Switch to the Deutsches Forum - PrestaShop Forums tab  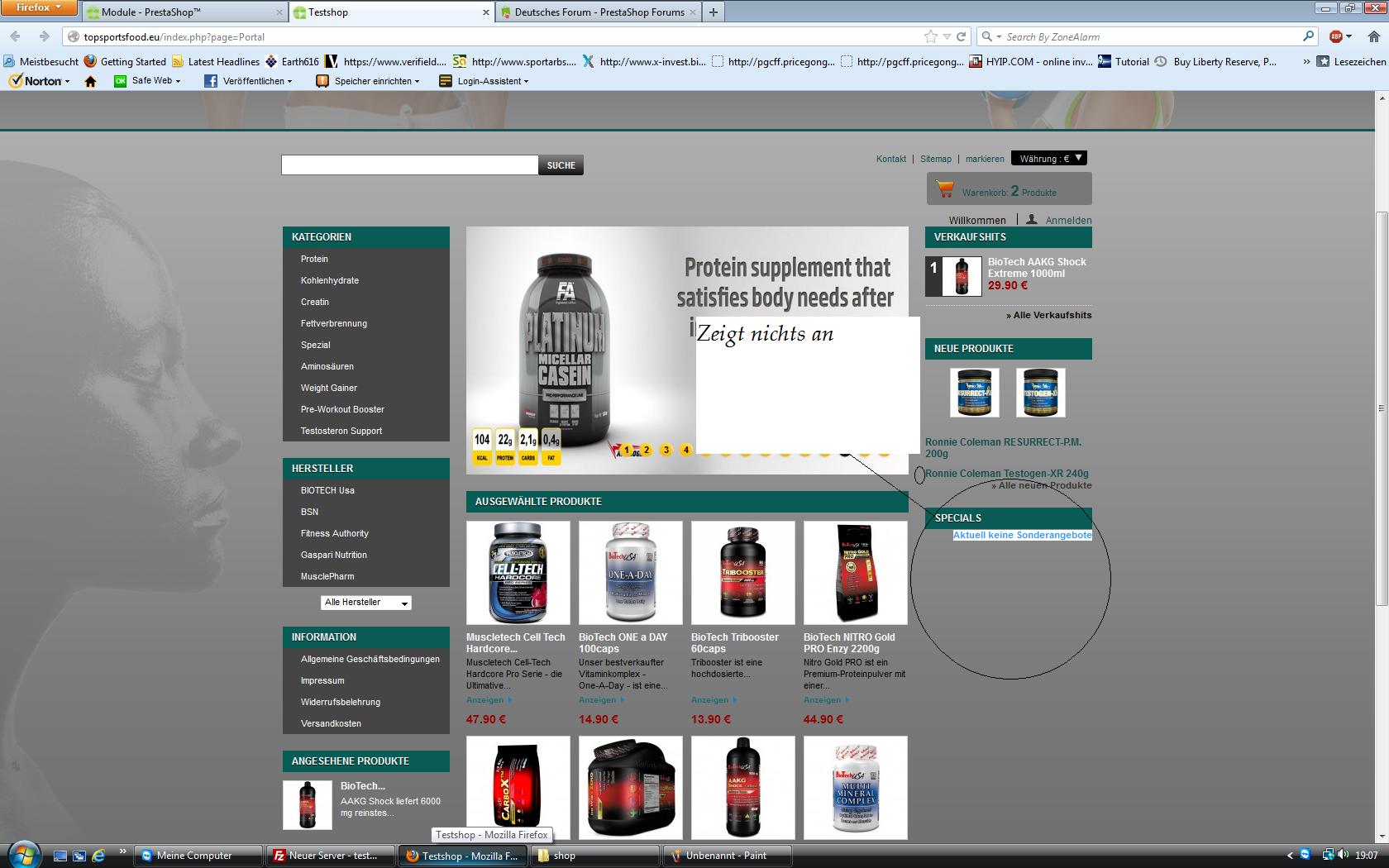(x=598, y=12)
